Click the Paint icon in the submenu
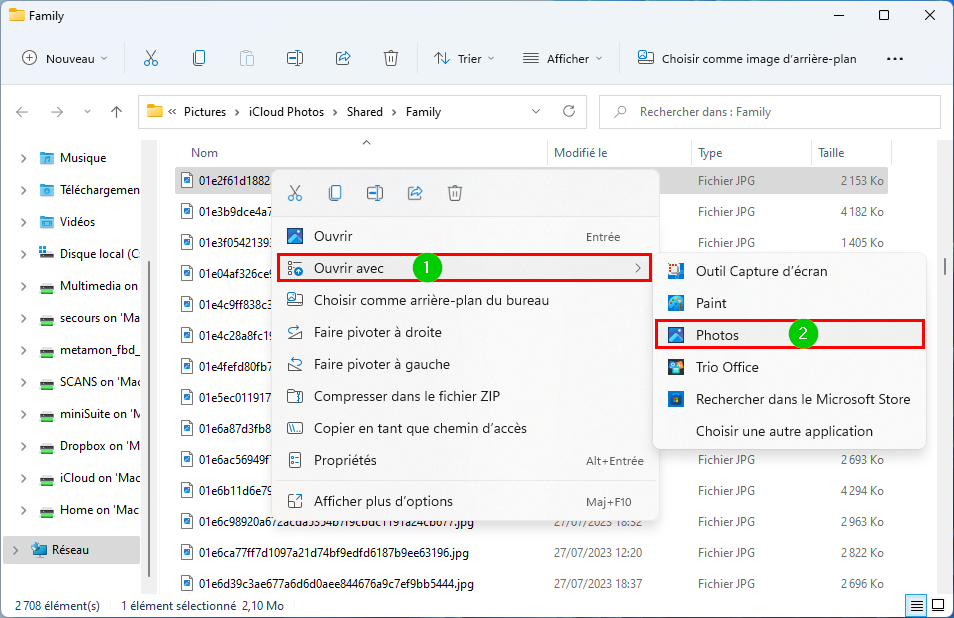This screenshot has width=954, height=618. click(x=676, y=303)
